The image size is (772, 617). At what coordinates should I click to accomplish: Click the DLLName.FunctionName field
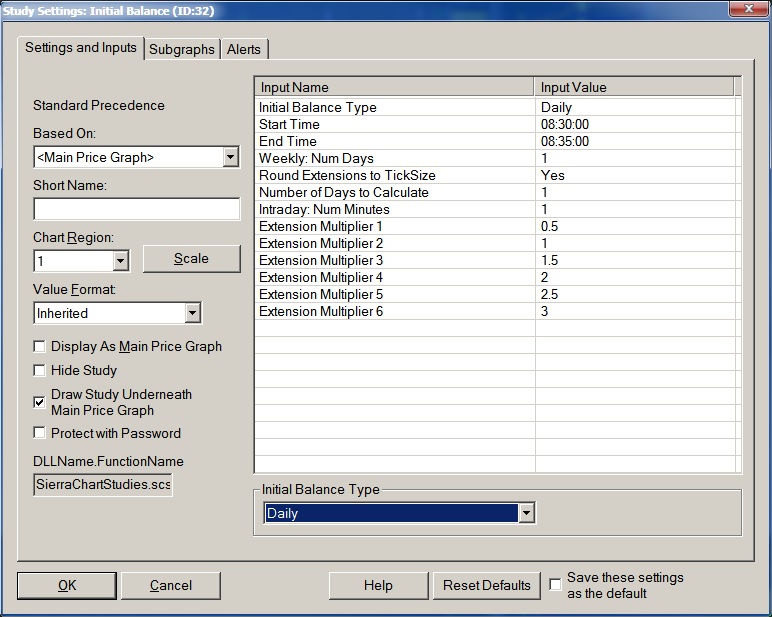pos(103,485)
